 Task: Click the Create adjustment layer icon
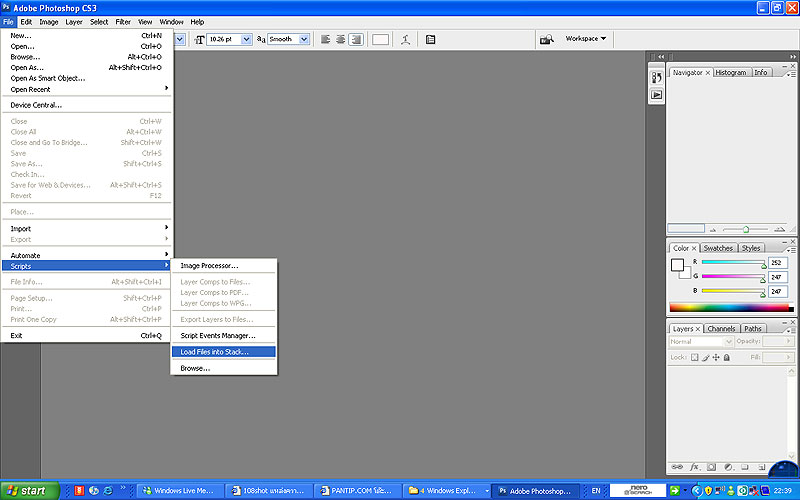pos(729,467)
